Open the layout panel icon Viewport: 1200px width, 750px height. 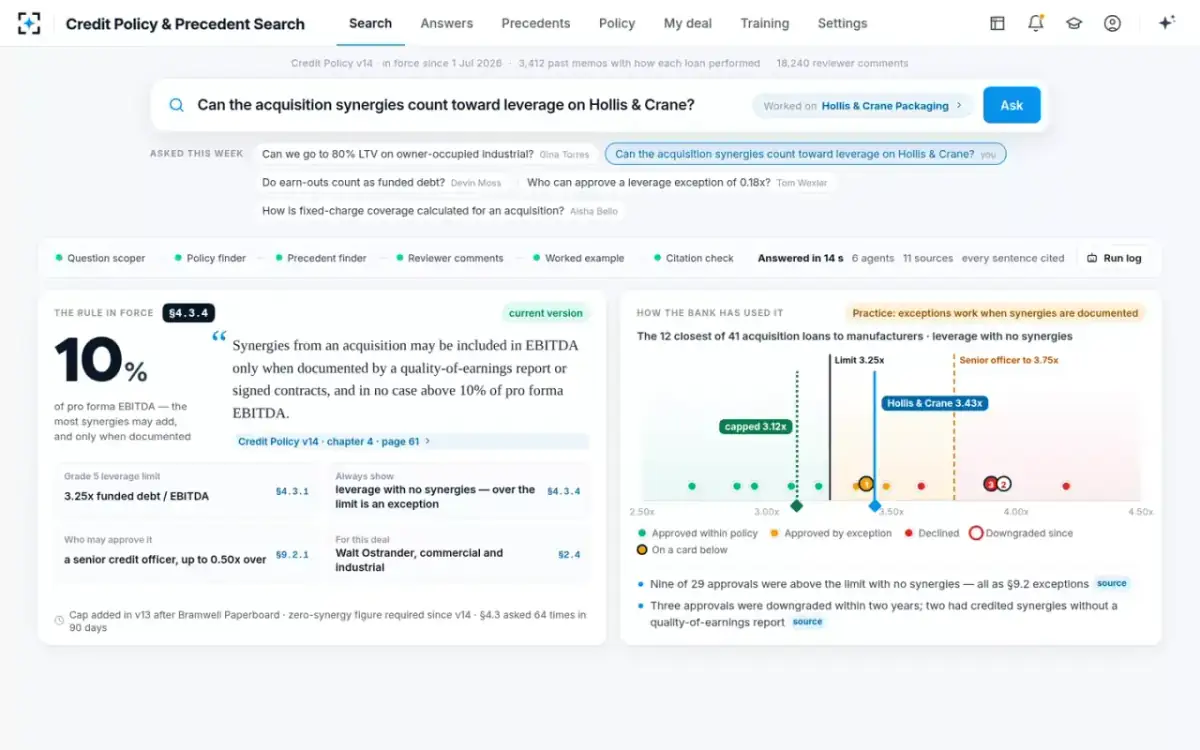[997, 23]
